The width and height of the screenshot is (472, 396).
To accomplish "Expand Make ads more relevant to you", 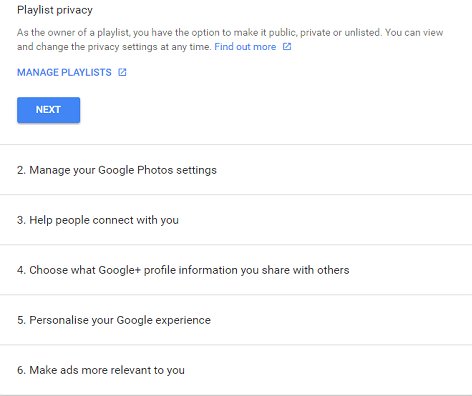I will coord(236,370).
